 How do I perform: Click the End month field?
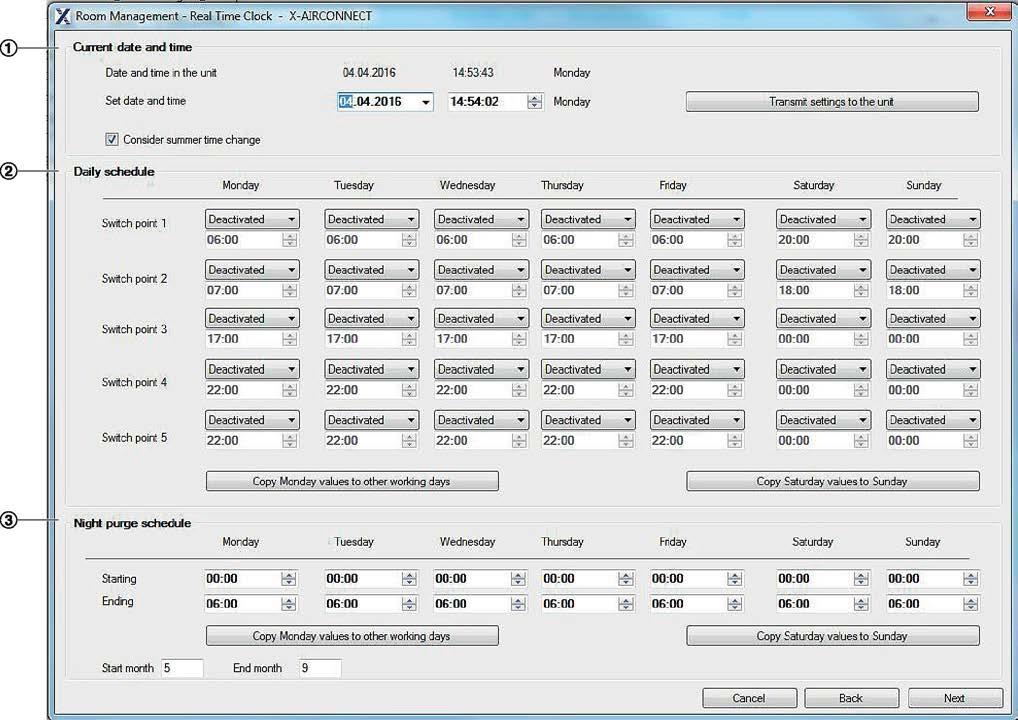pos(320,668)
